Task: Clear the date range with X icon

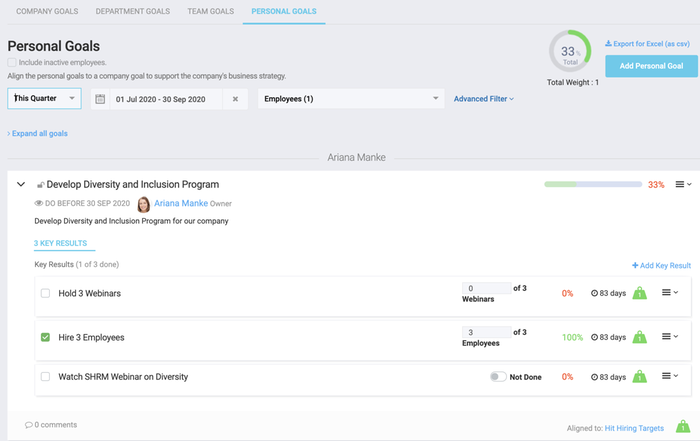Action: 235,99
